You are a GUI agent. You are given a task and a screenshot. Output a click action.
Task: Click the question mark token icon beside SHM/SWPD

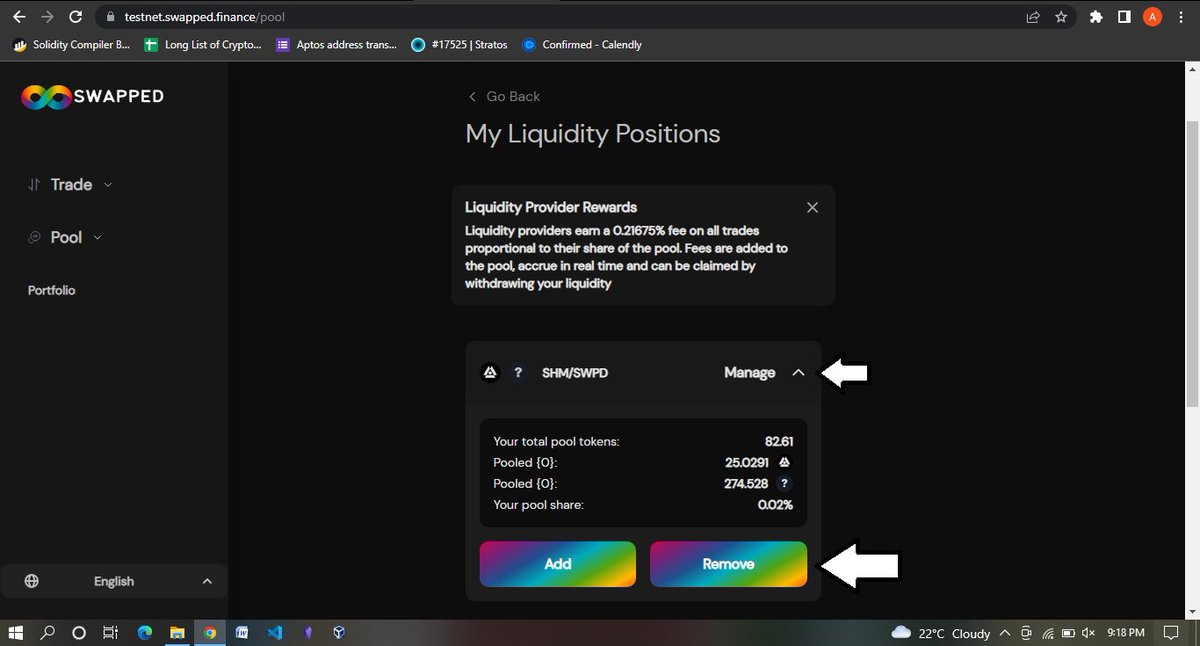[x=518, y=372]
